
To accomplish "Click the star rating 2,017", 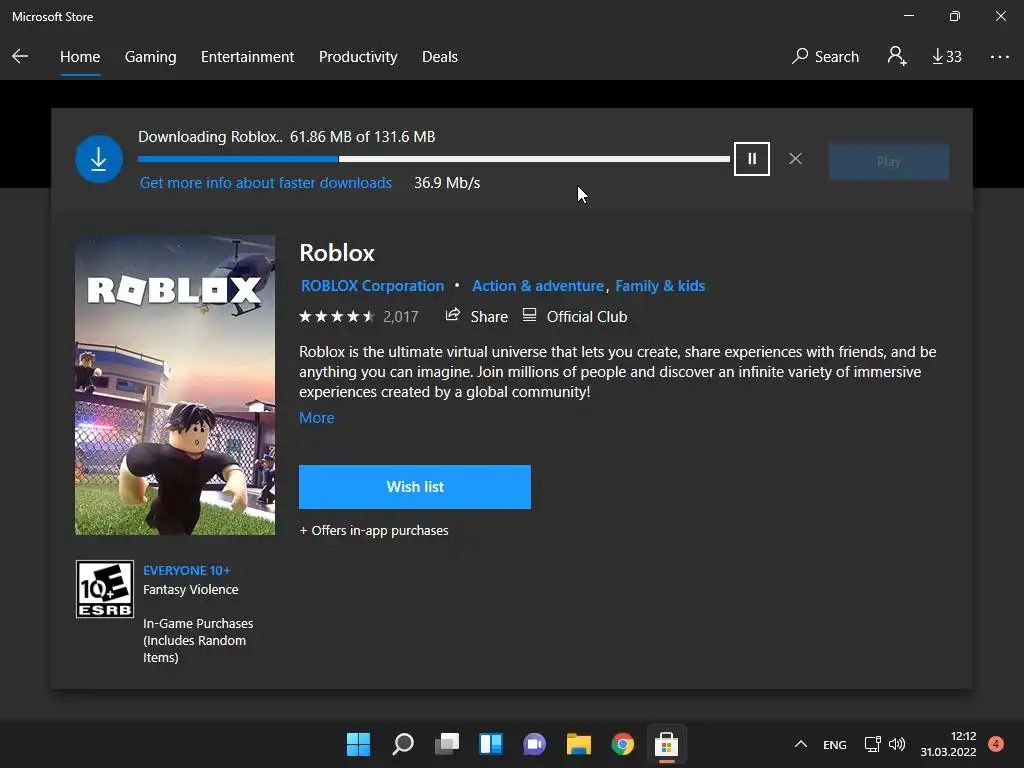I will pyautogui.click(x=359, y=317).
